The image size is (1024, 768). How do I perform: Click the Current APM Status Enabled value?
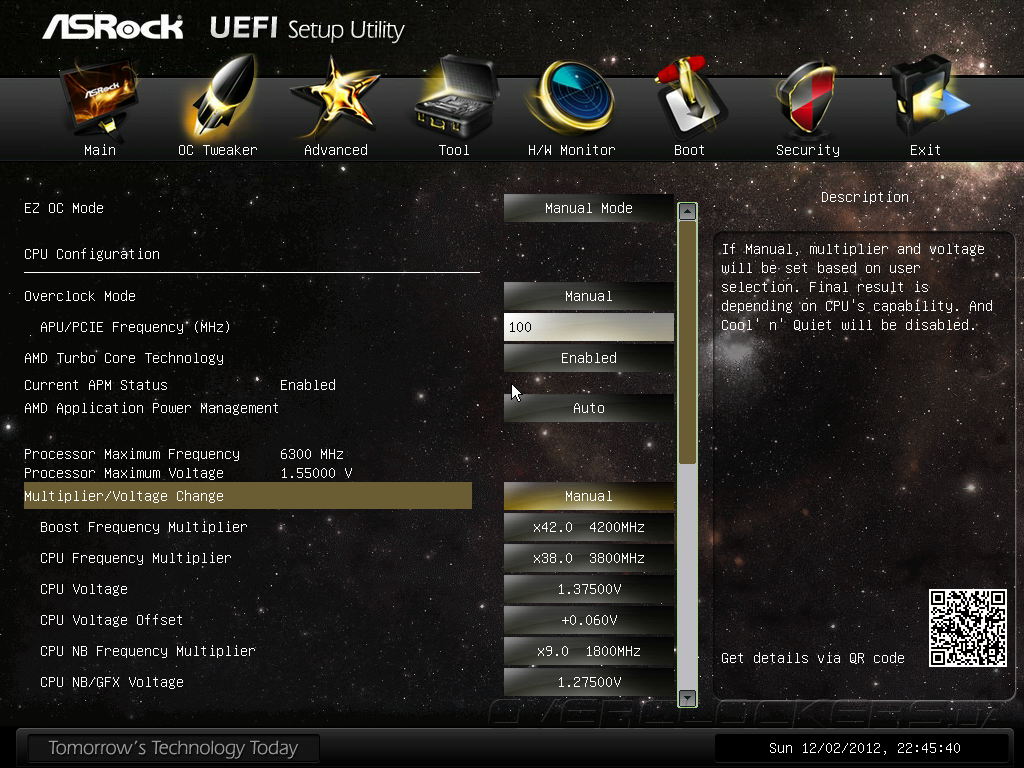tap(308, 385)
